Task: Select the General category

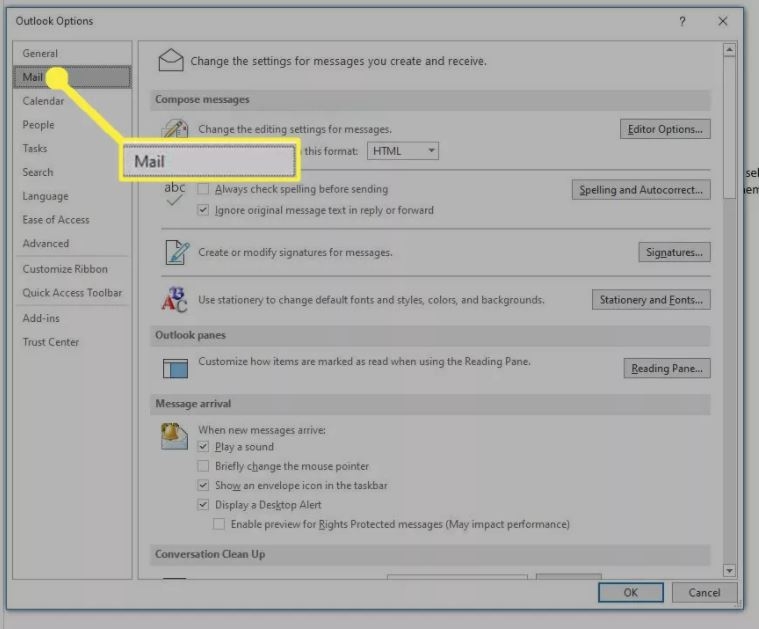Action: (72, 53)
